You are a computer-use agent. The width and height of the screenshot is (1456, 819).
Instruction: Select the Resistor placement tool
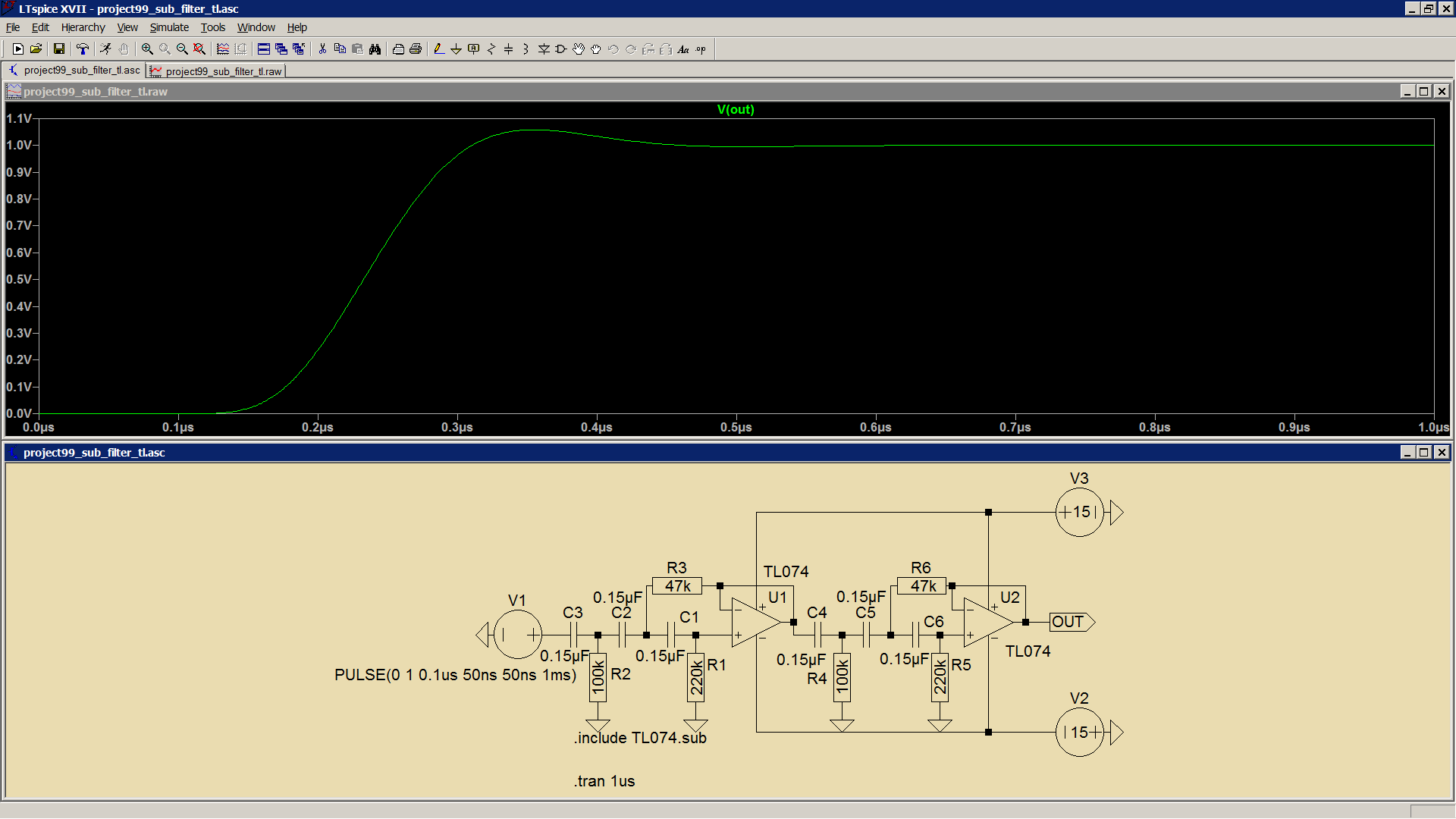pyautogui.click(x=491, y=49)
